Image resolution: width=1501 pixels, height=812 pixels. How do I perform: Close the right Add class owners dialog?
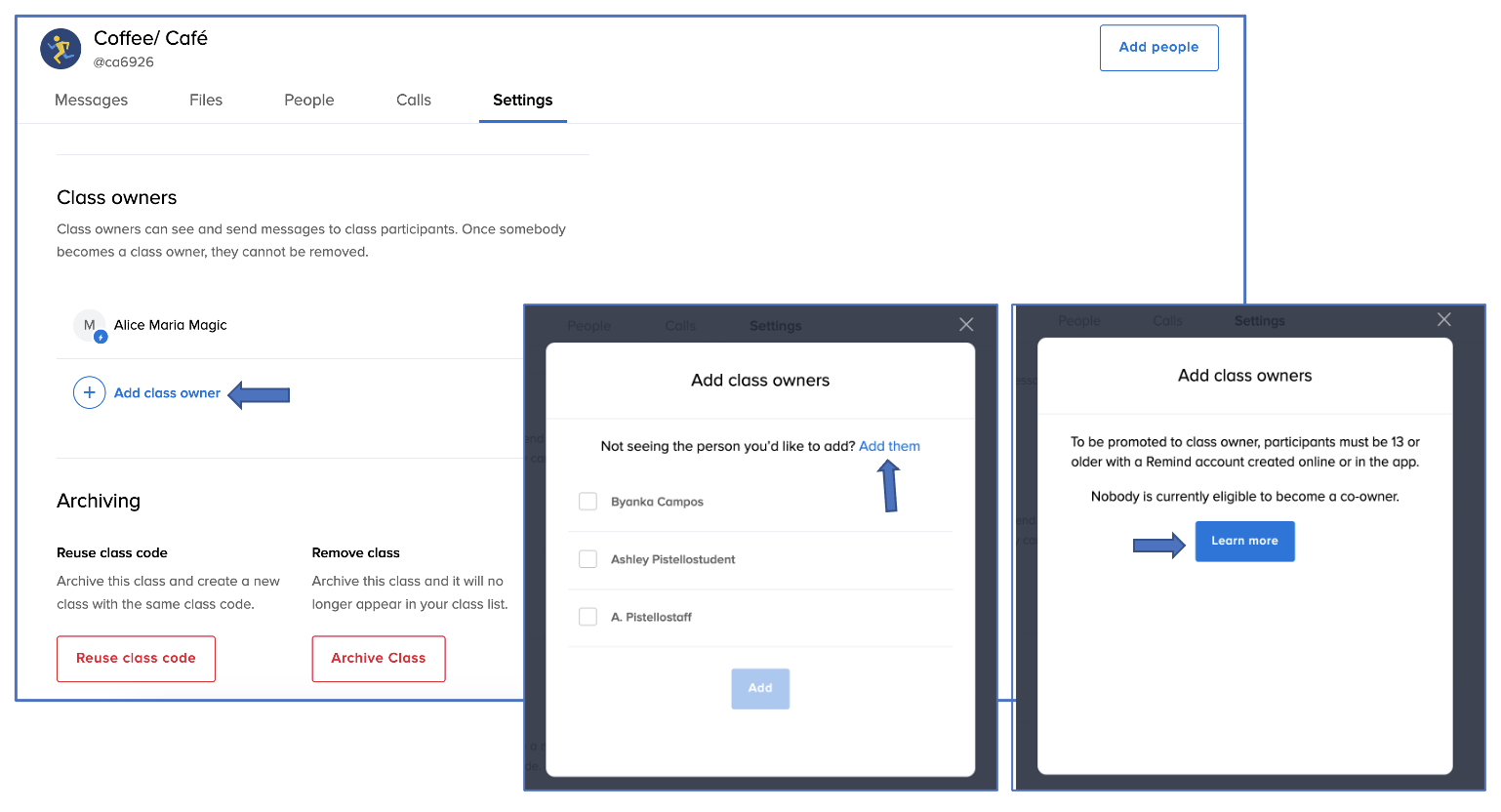1443,320
